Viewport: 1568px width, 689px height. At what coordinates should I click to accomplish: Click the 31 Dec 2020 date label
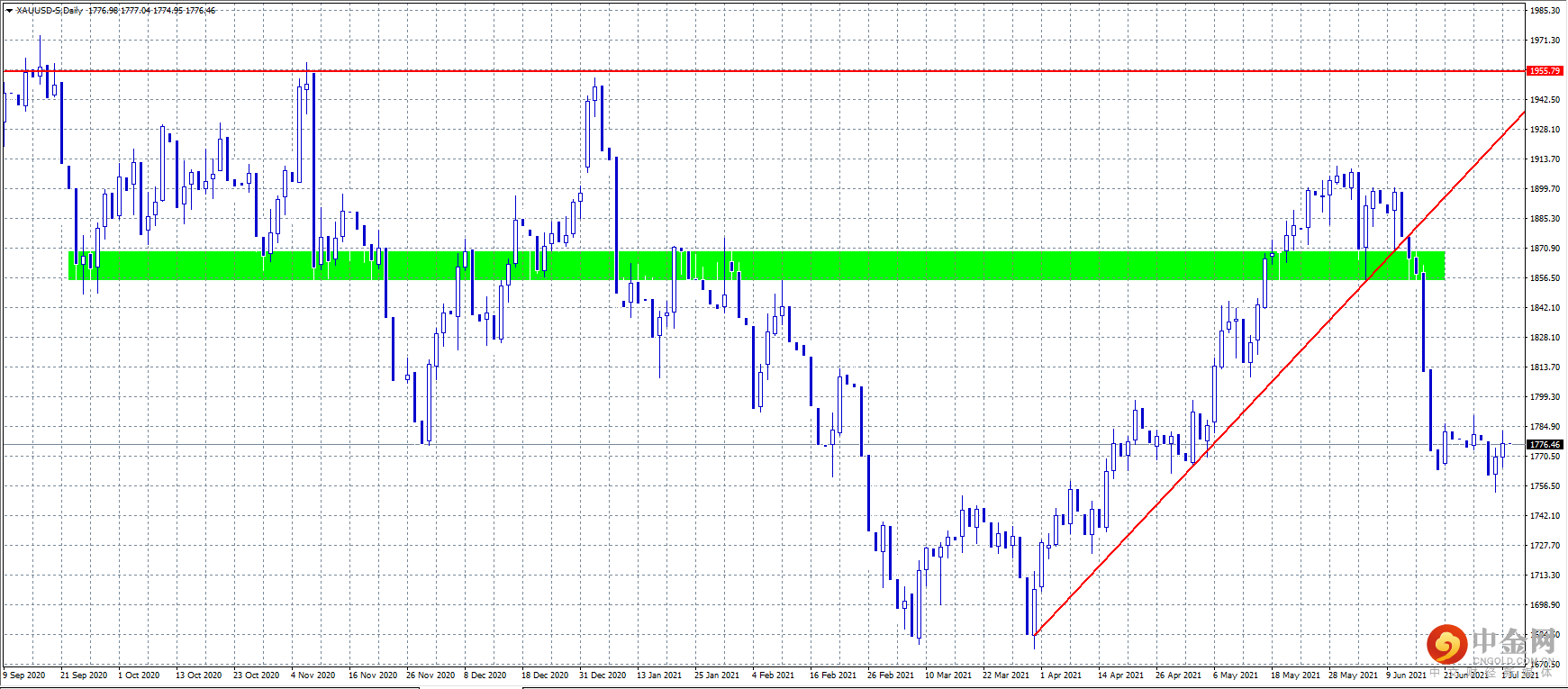[x=603, y=675]
